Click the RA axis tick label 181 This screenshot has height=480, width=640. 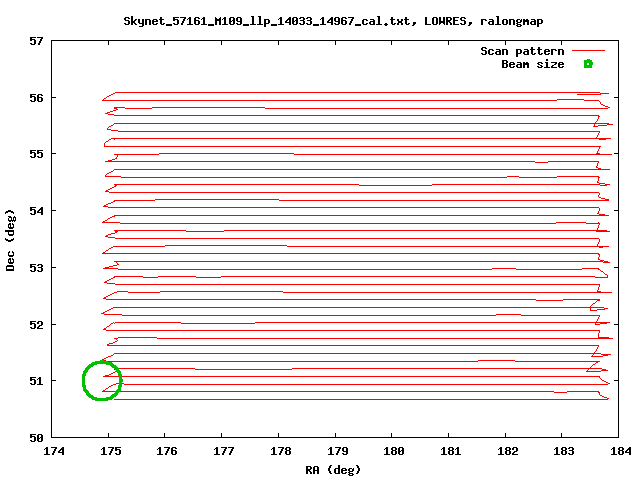[451, 451]
